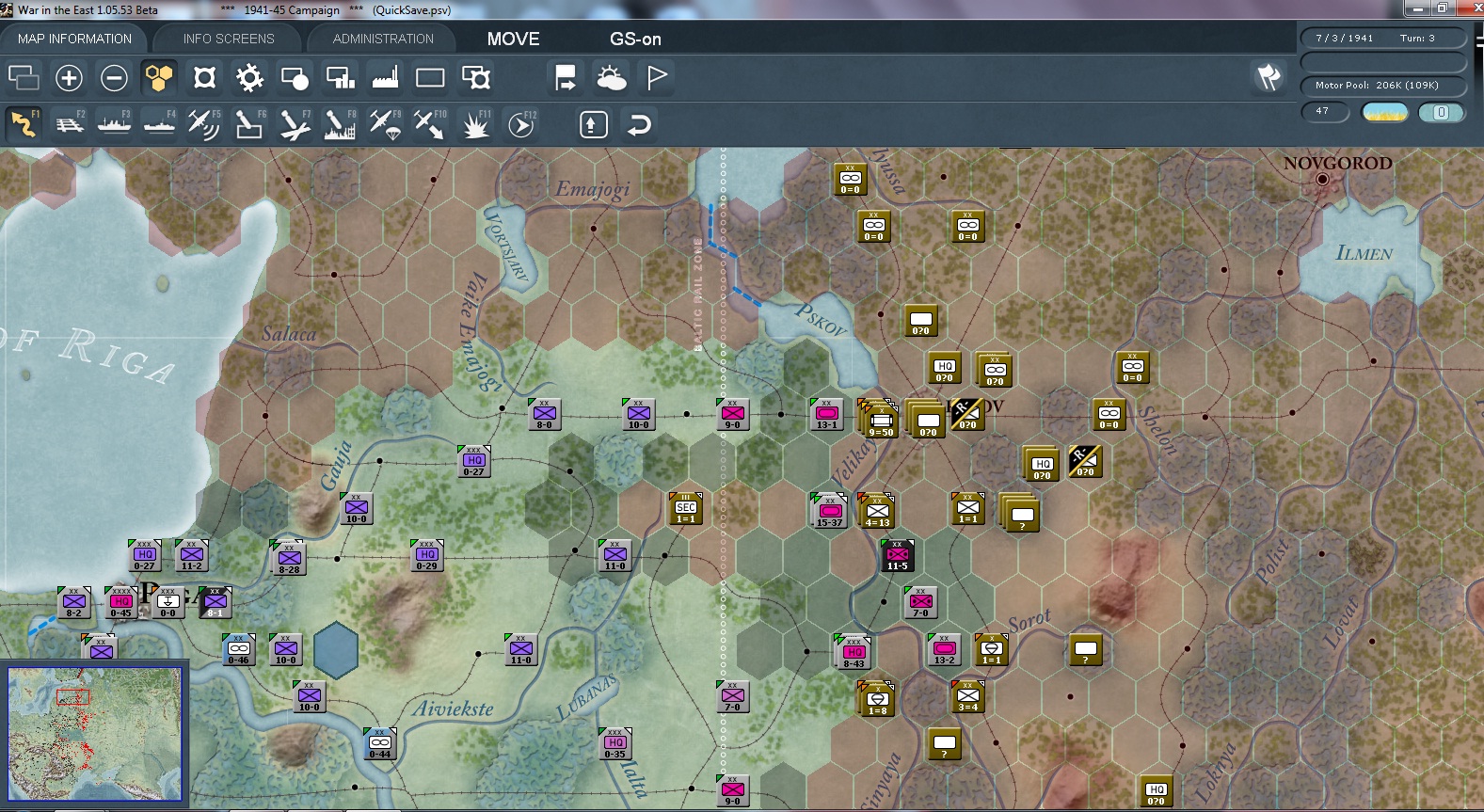
Task: Click the F12 circular arrow icon
Action: 521,124
